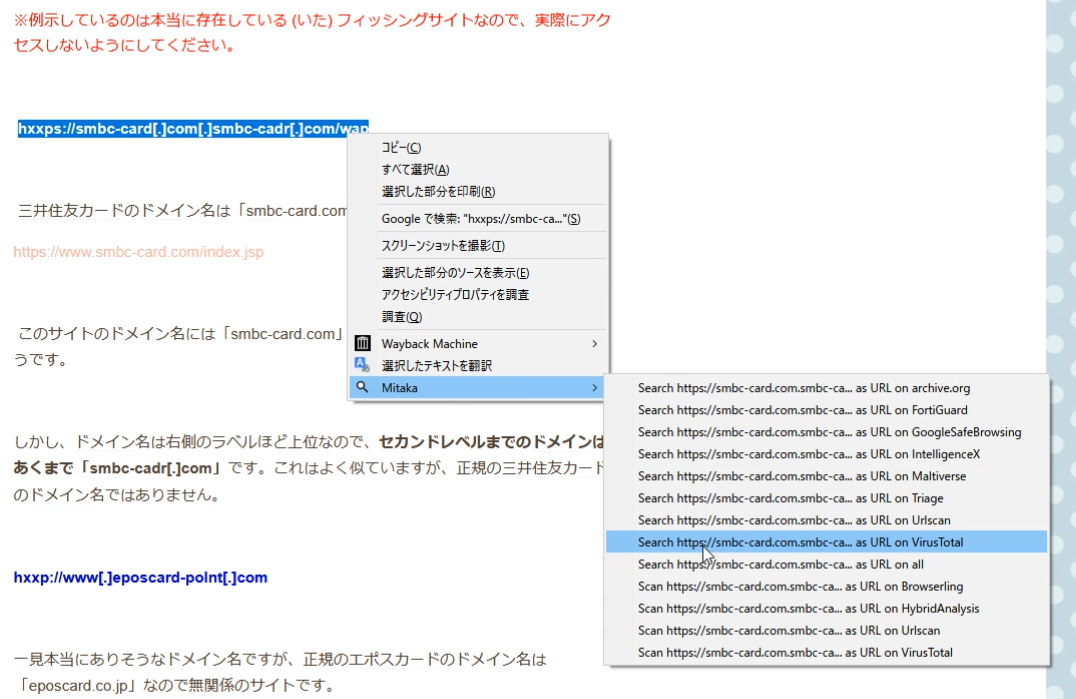Scan the URL on HybridAnalysis
Image resolution: width=1076 pixels, height=699 pixels.
click(826, 608)
